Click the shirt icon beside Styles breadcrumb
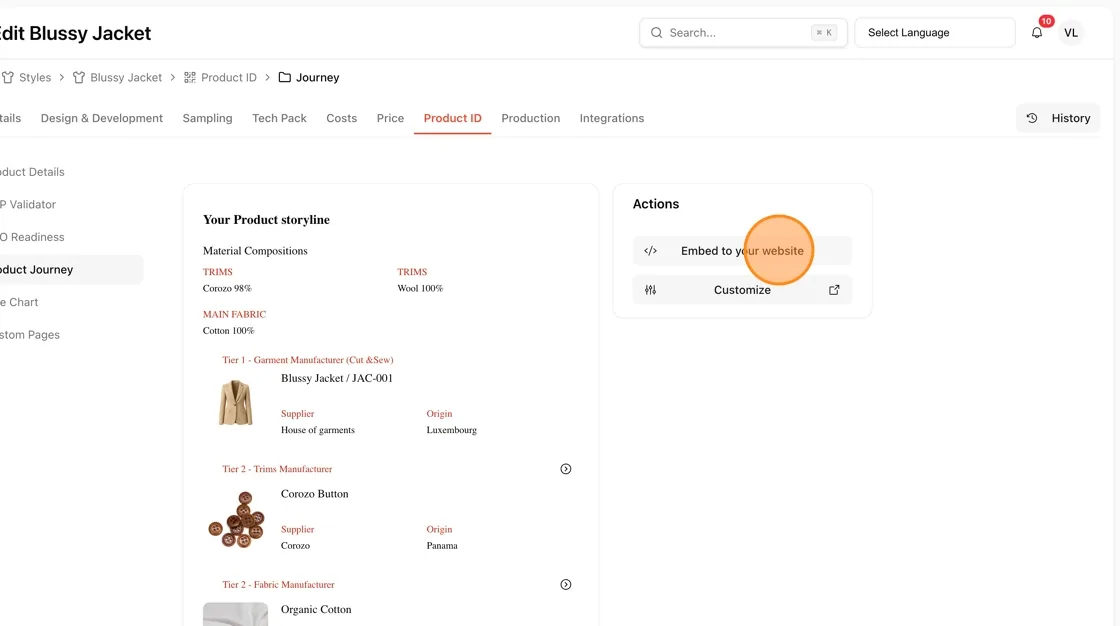This screenshot has width=1120, height=626. point(7,77)
